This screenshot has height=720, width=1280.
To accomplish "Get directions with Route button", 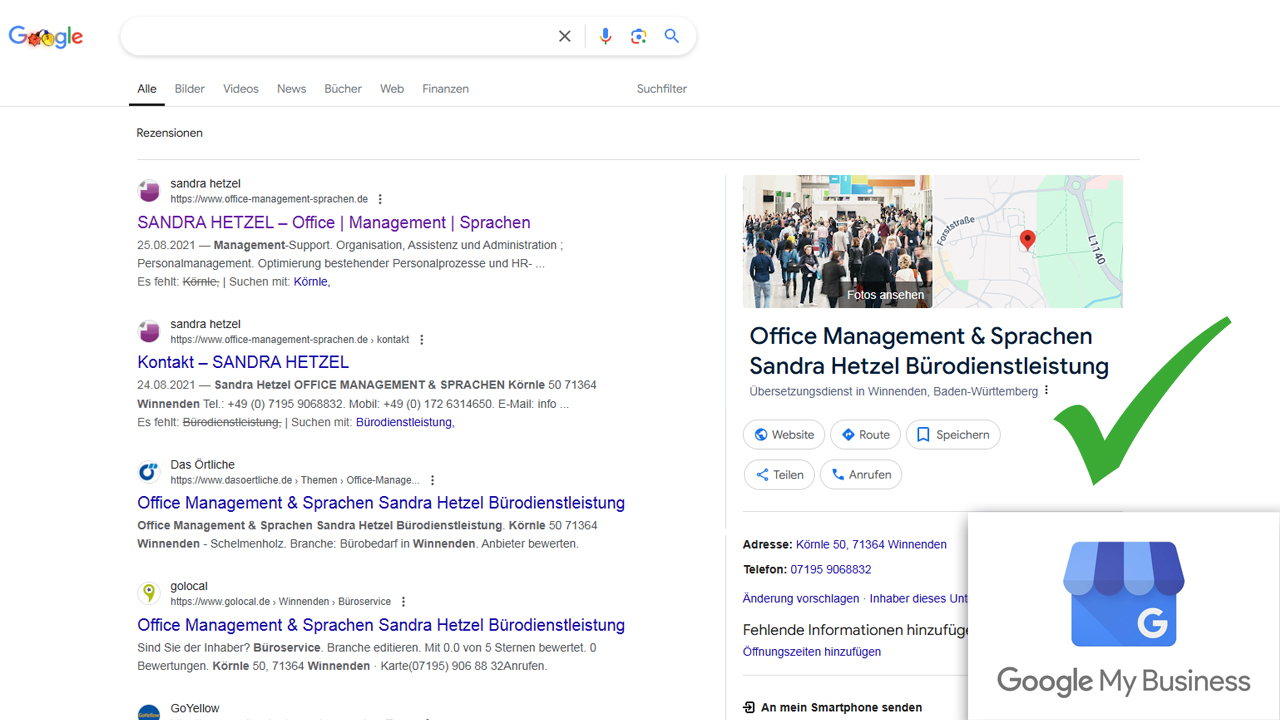I will click(865, 435).
